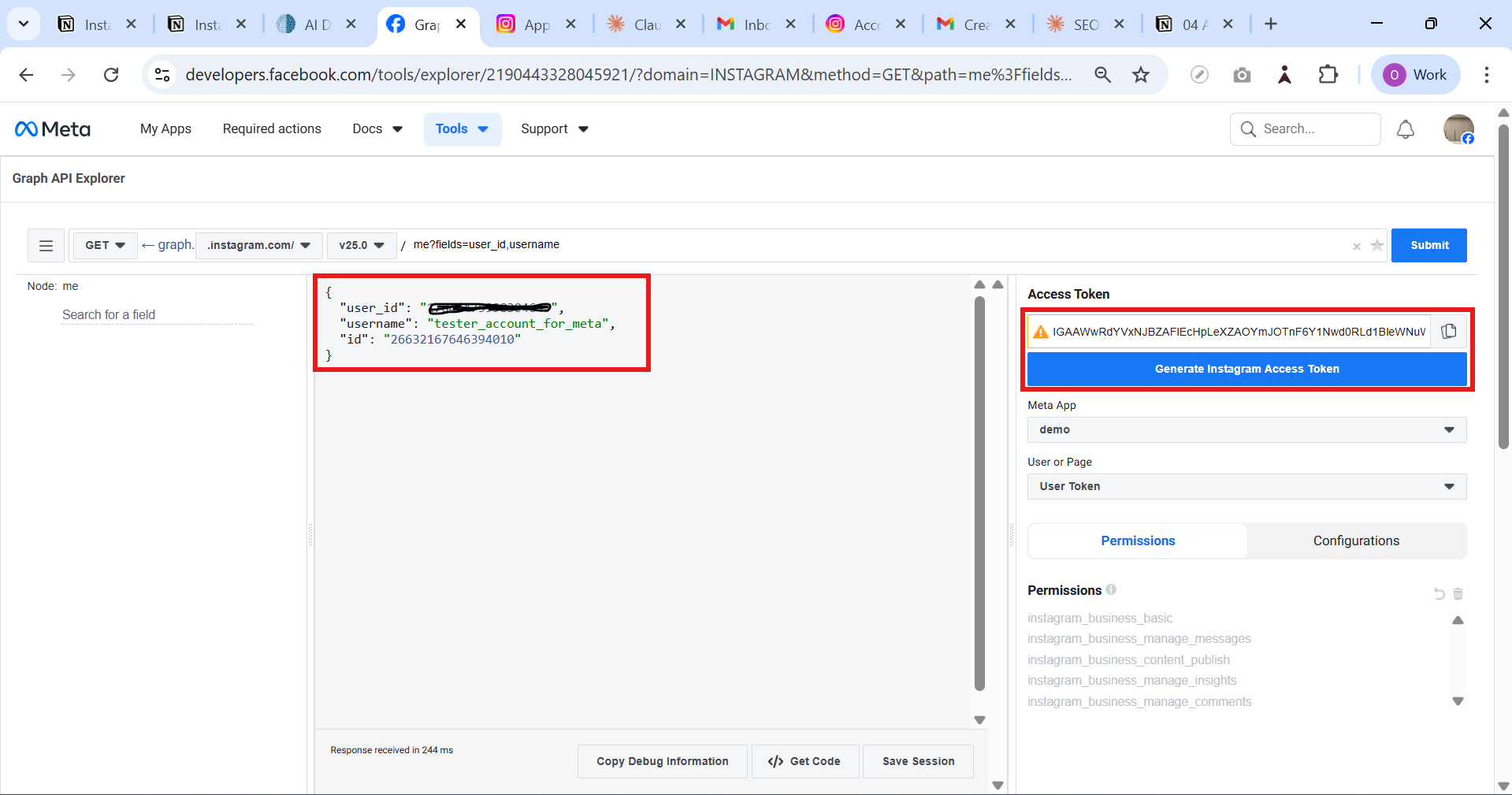Click the username value tester_account_for_meta
The image size is (1512, 795).
[x=518, y=324]
